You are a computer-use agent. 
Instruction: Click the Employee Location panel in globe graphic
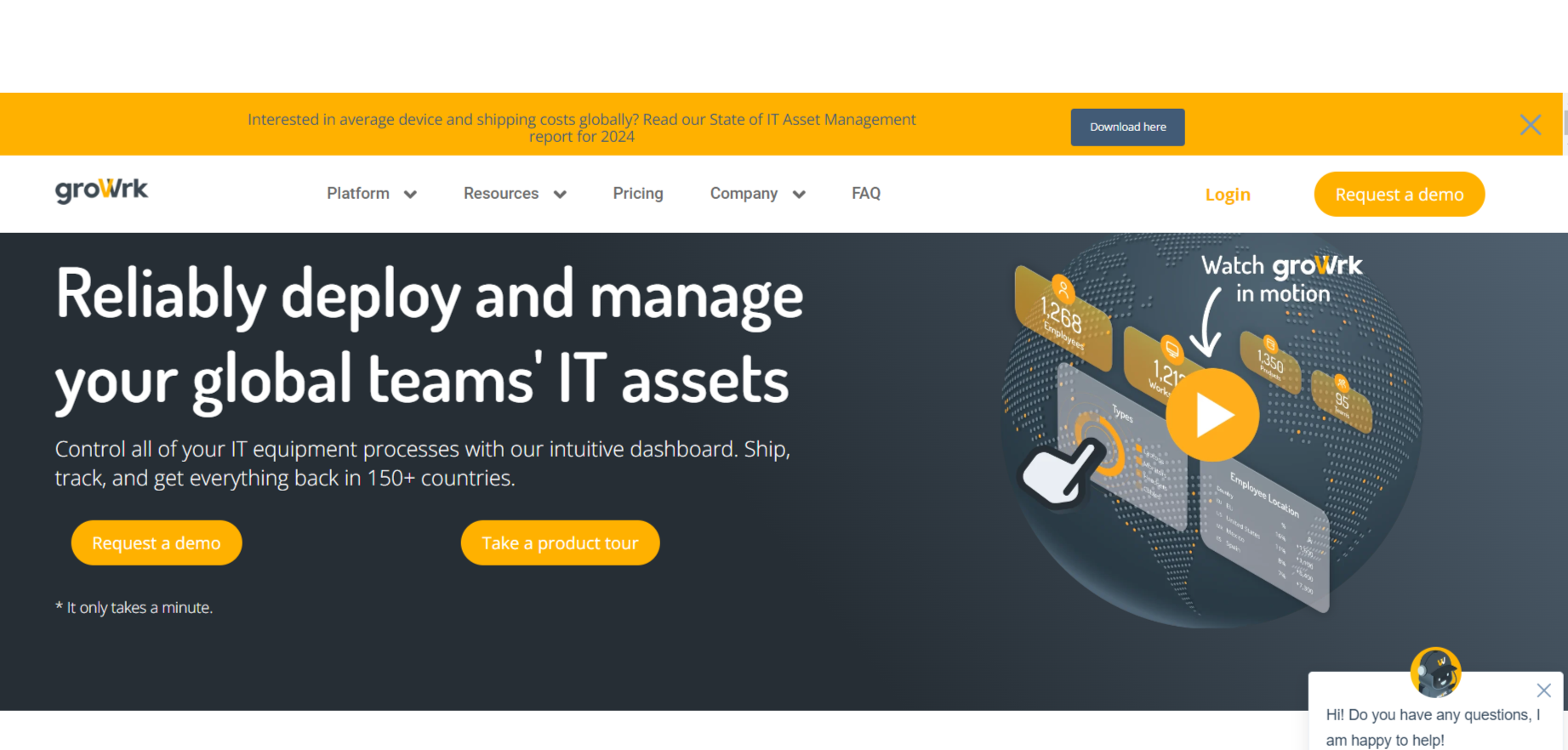pyautogui.click(x=1265, y=537)
